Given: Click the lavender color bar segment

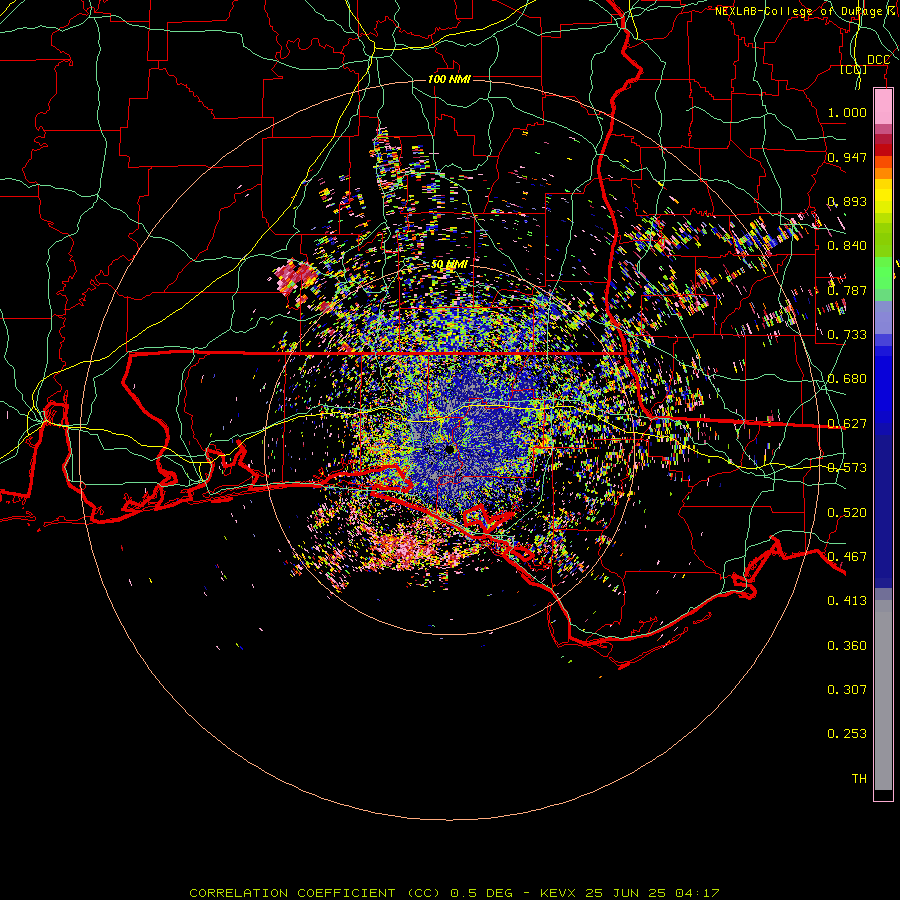Looking at the screenshot, I should tap(883, 317).
